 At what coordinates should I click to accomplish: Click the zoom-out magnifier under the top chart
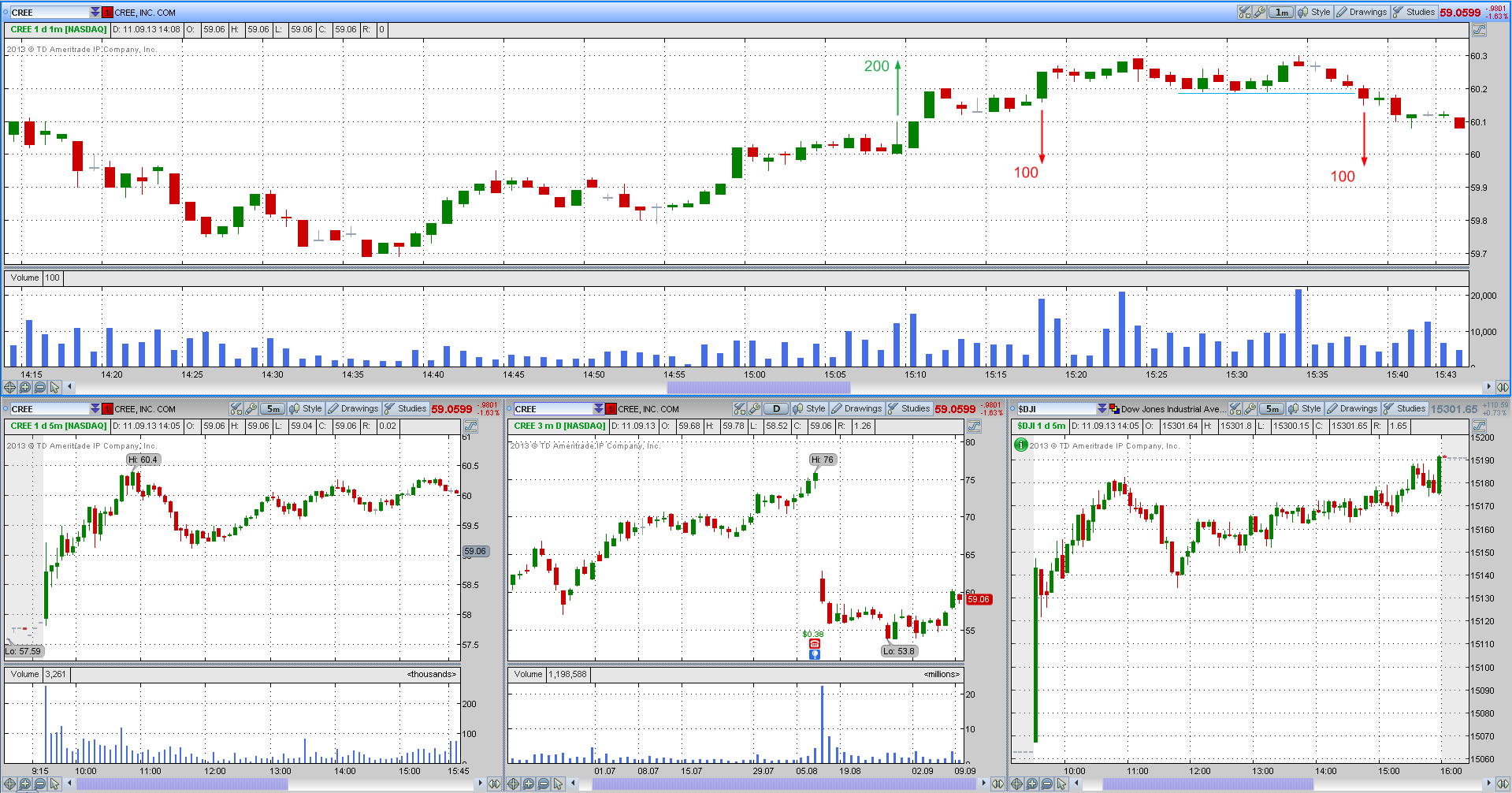click(x=39, y=387)
